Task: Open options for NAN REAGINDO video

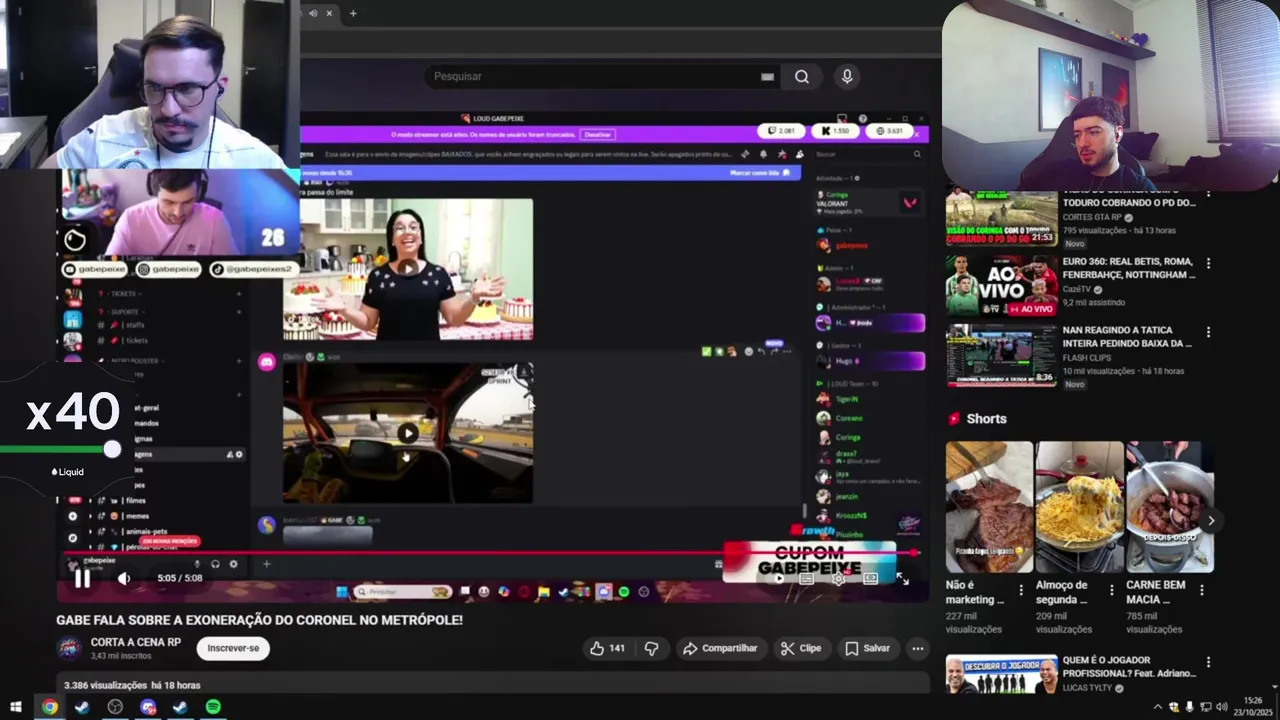Action: click(1208, 332)
